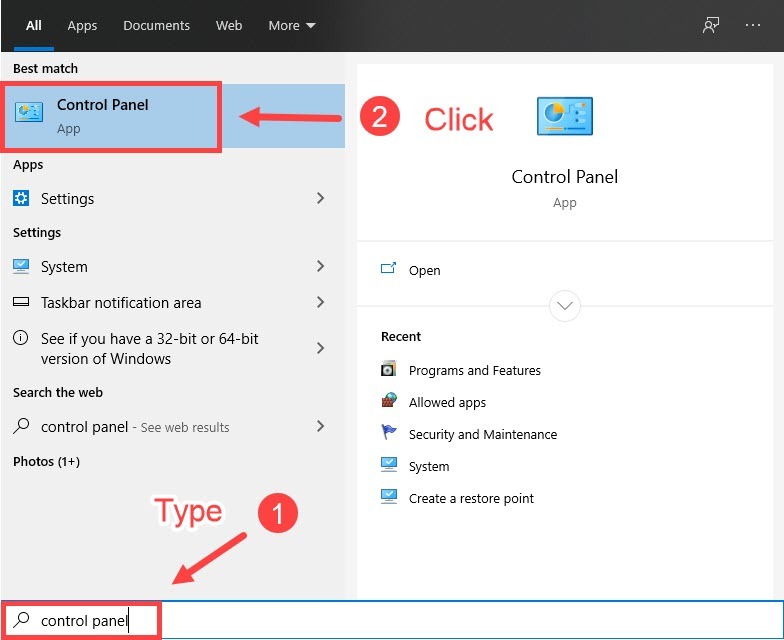Click the Programs and Features icon
784x640 pixels.
coord(388,369)
